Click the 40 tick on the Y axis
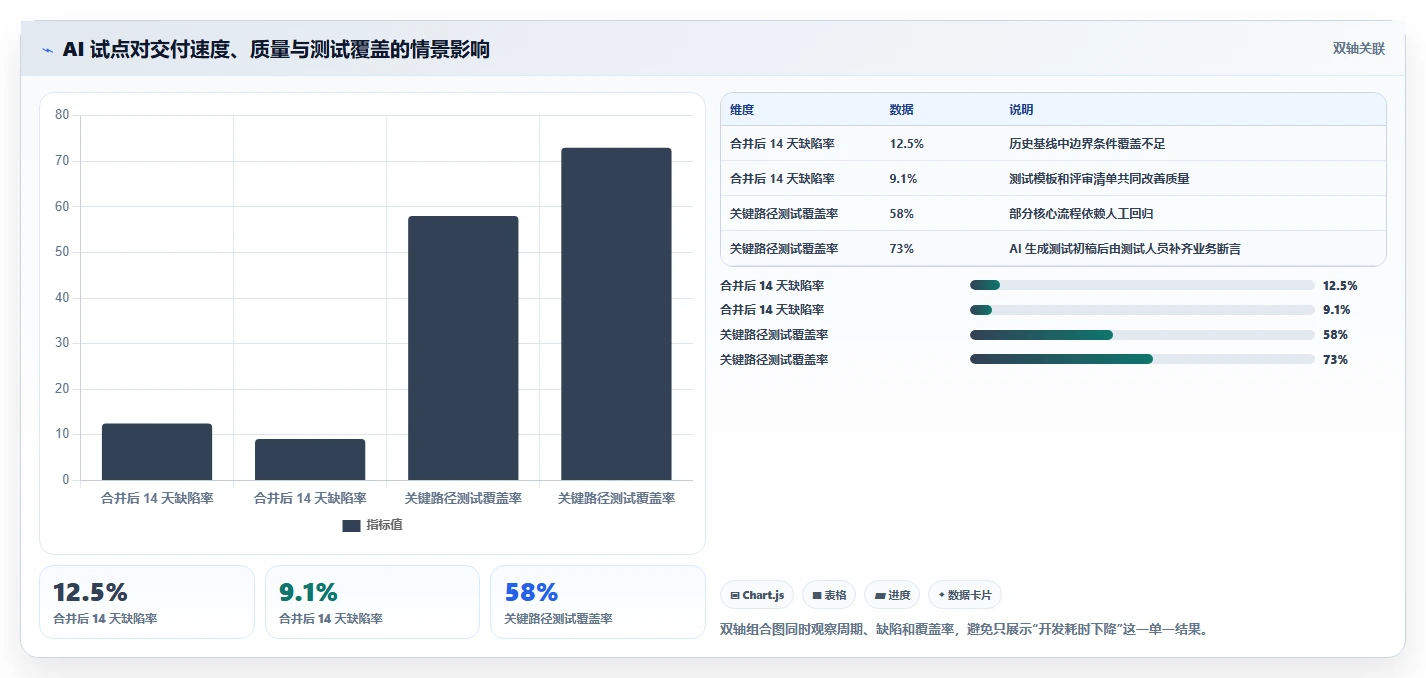Image resolution: width=1426 pixels, height=678 pixels. click(62, 298)
